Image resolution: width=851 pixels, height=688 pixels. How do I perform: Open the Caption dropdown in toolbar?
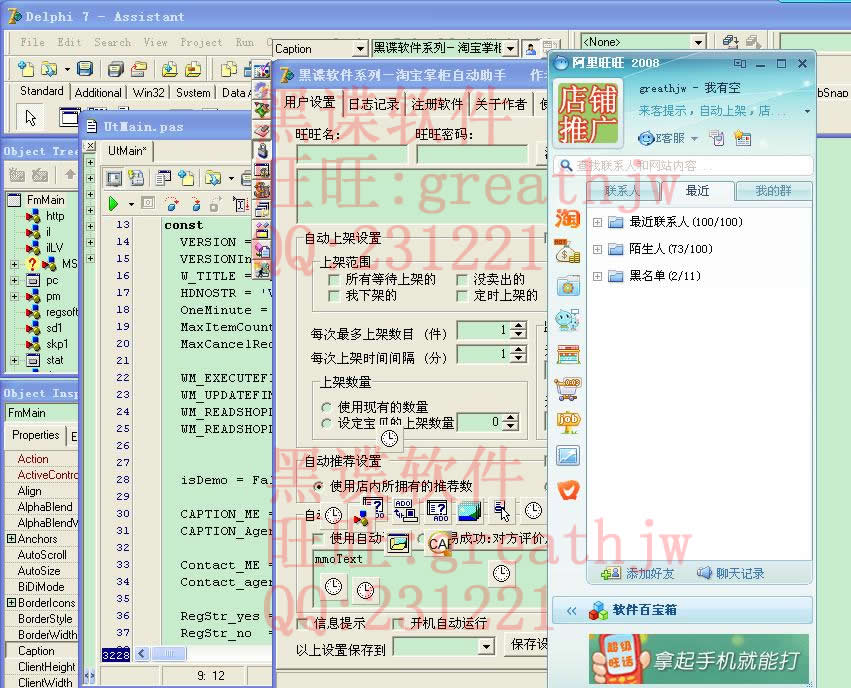(360, 48)
